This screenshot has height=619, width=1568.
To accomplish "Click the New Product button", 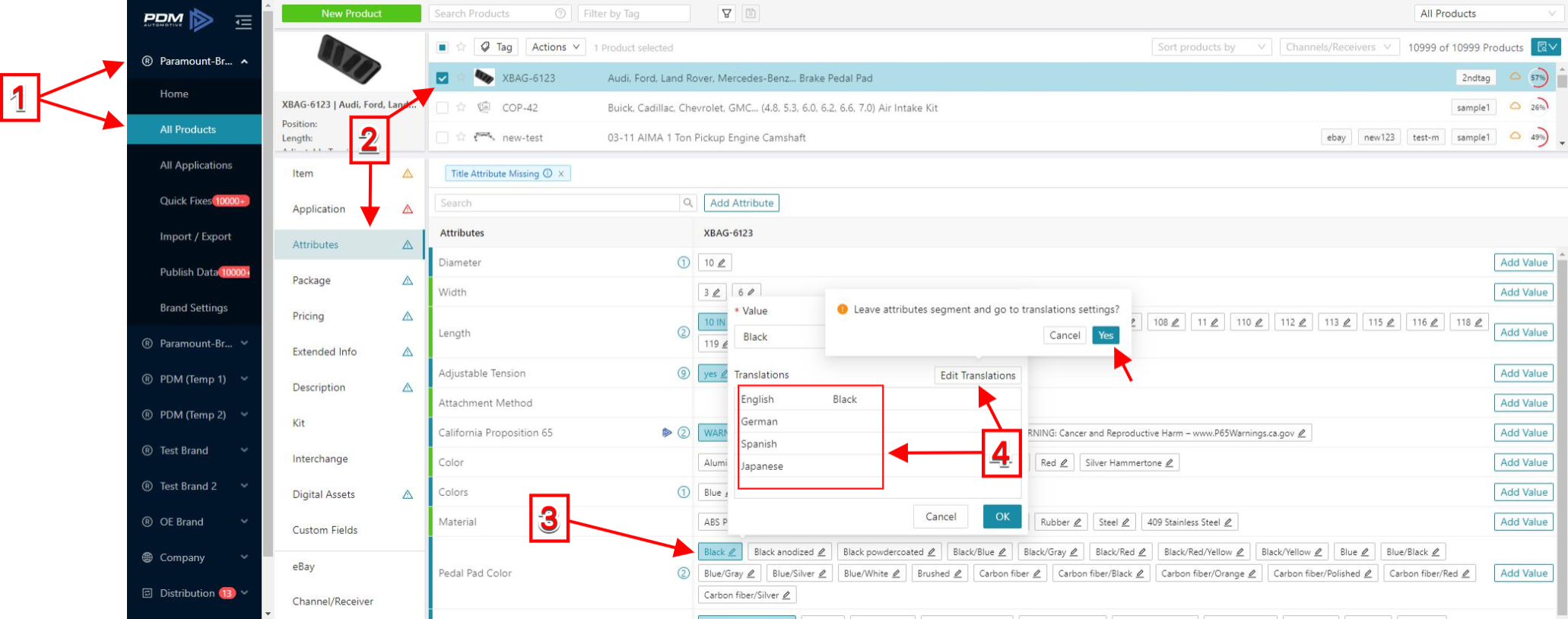I will (x=351, y=14).
